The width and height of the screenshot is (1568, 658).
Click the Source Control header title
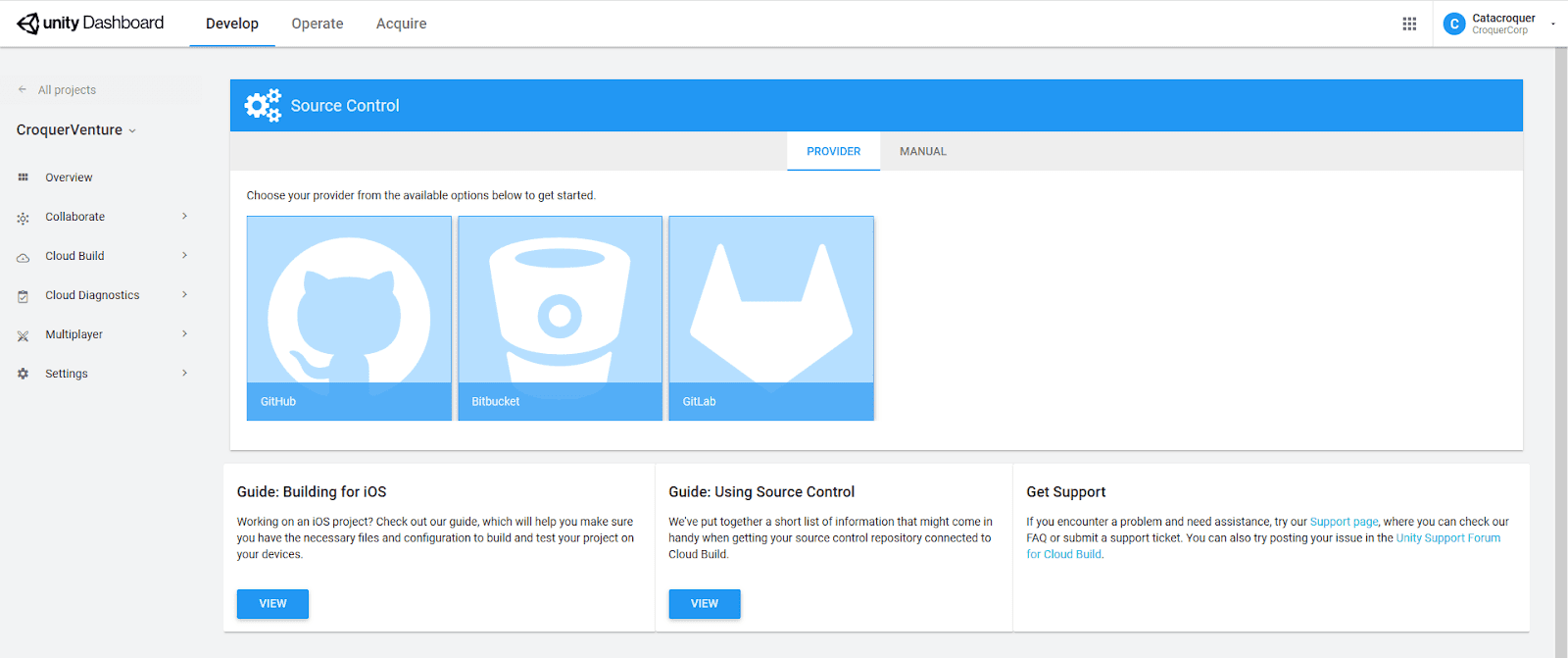click(345, 106)
